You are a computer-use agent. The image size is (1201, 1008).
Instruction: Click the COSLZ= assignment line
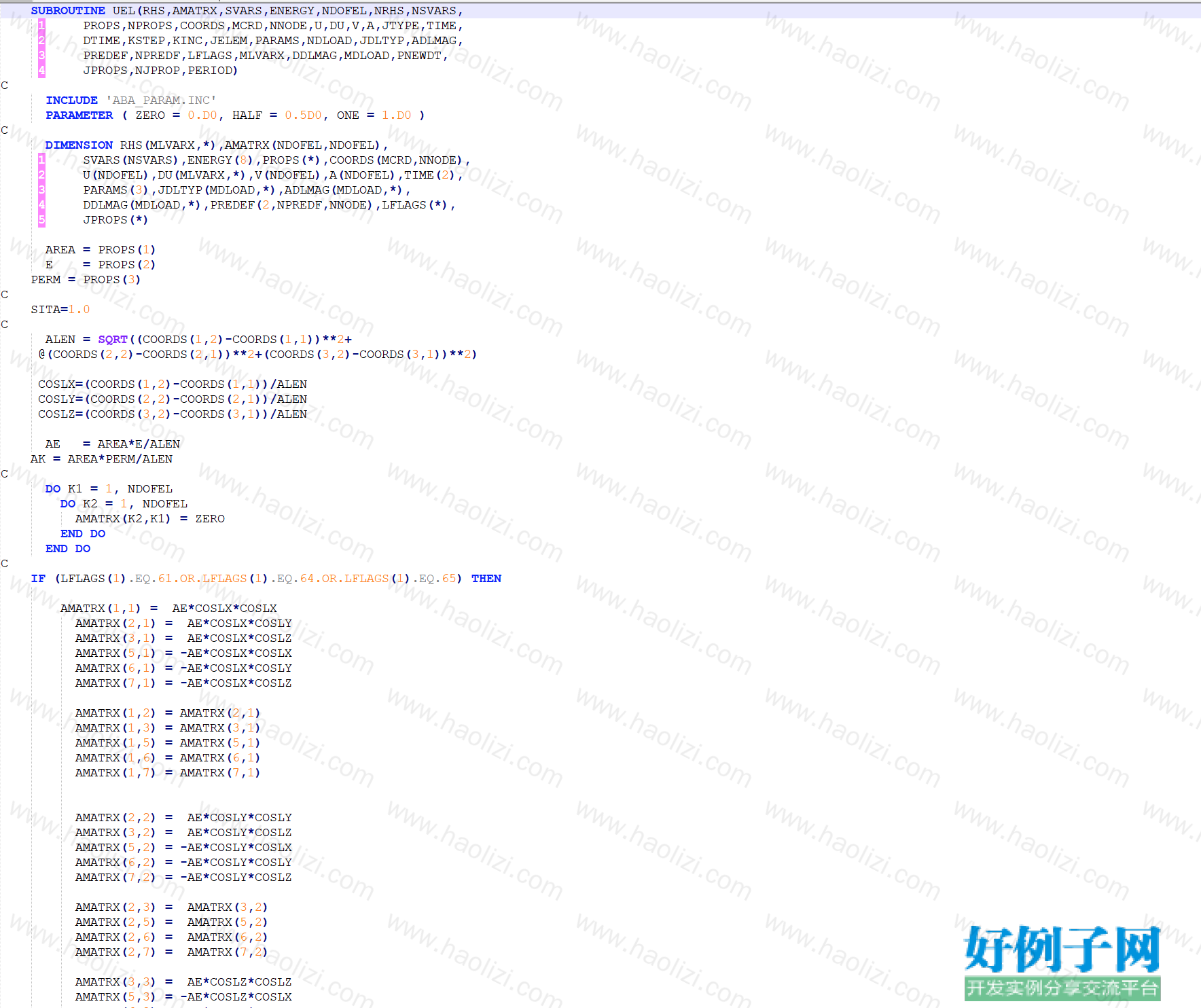coord(173,414)
